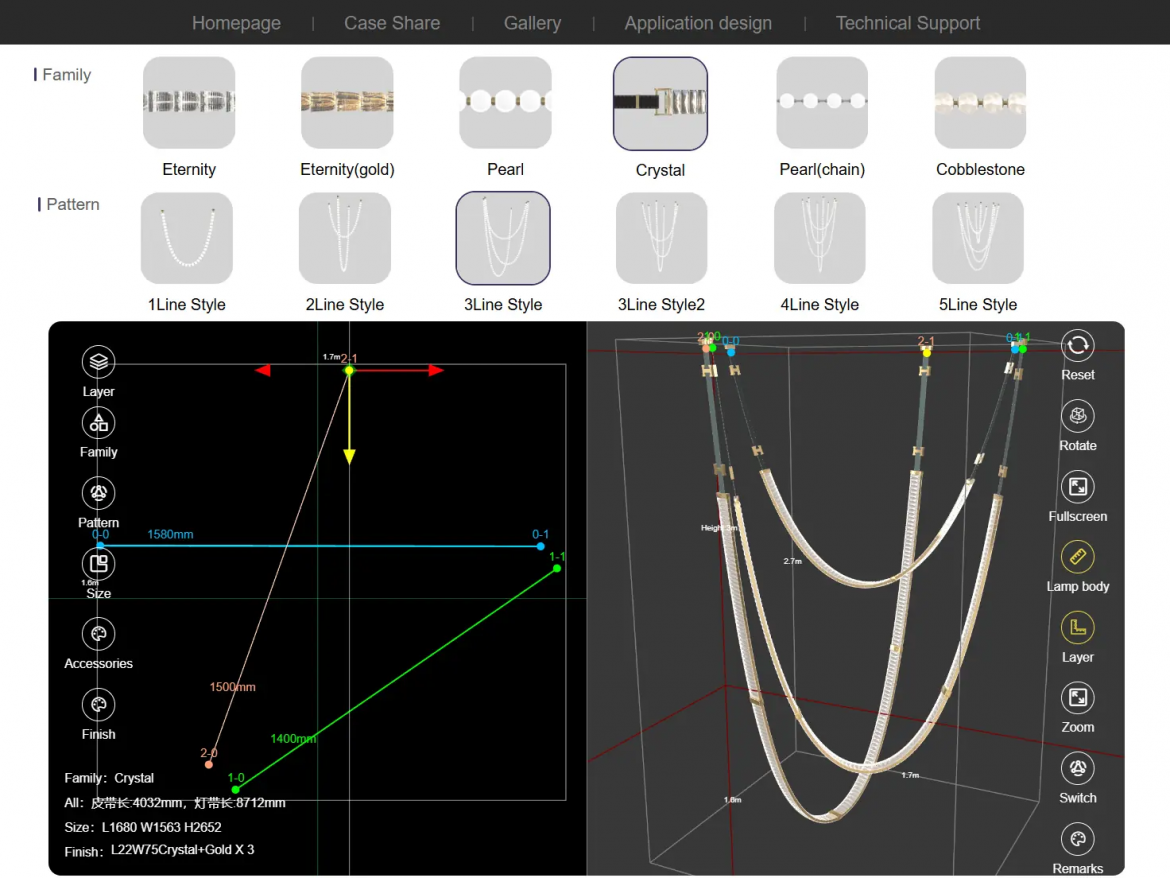Open the Finish icon in left sidebar
This screenshot has width=1170, height=878.
98,705
